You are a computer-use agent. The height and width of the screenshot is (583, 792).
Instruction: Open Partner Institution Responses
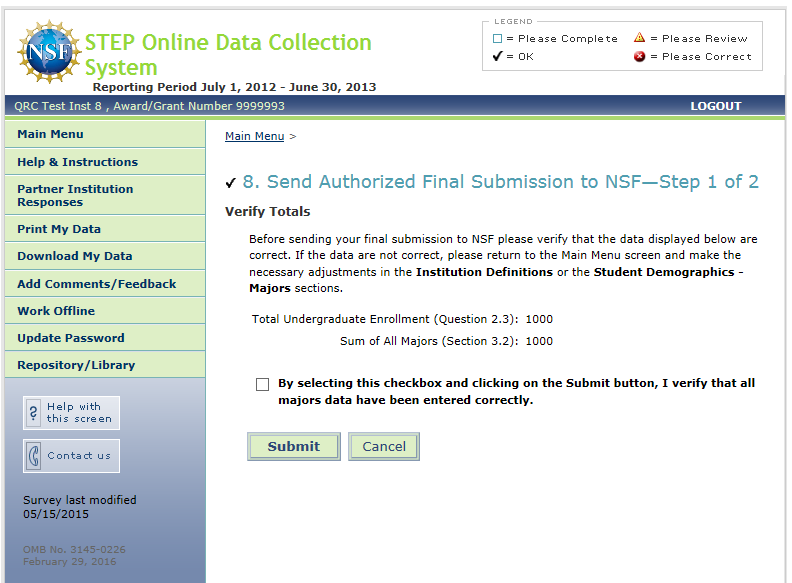pyautogui.click(x=105, y=196)
